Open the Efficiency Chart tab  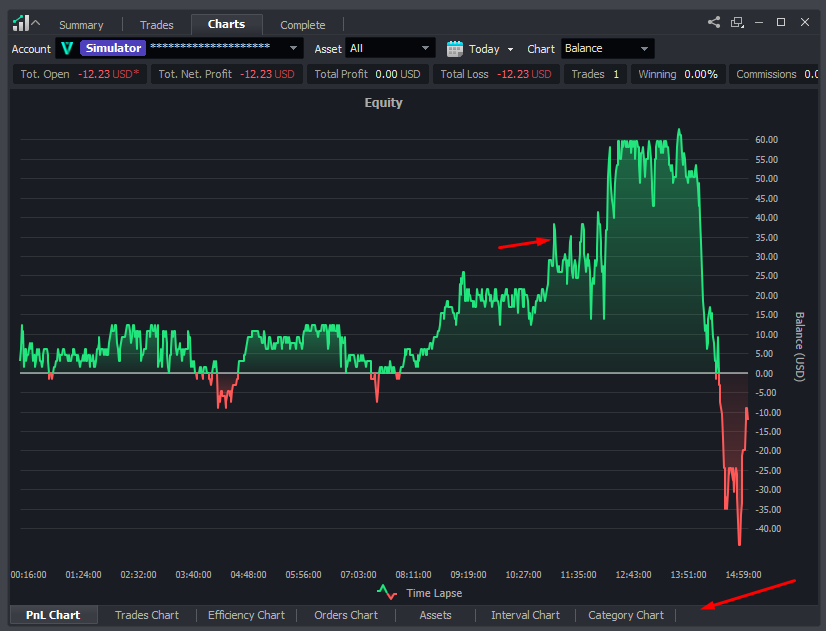point(246,615)
